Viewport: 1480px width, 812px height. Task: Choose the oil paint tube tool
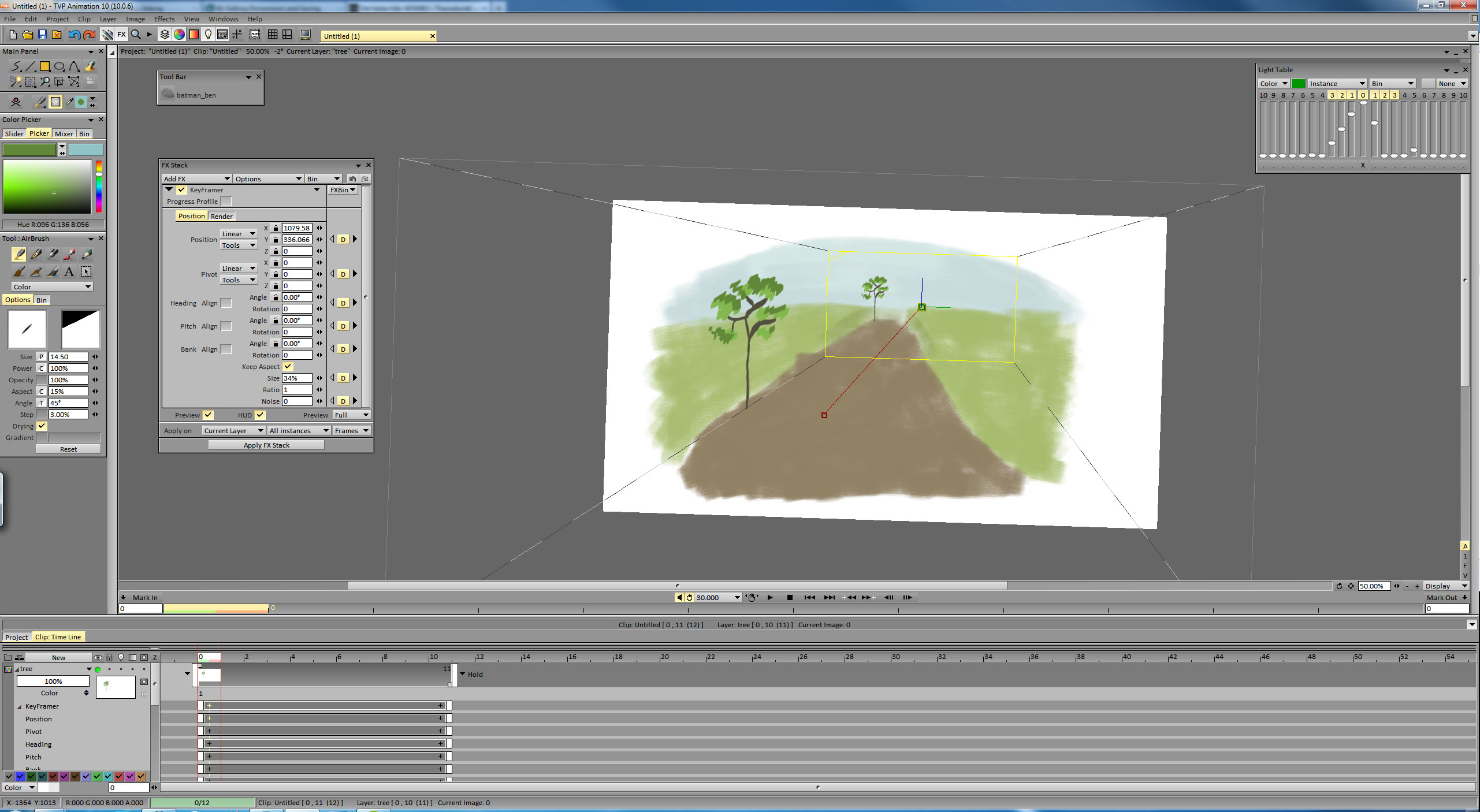pyautogui.click(x=70, y=254)
